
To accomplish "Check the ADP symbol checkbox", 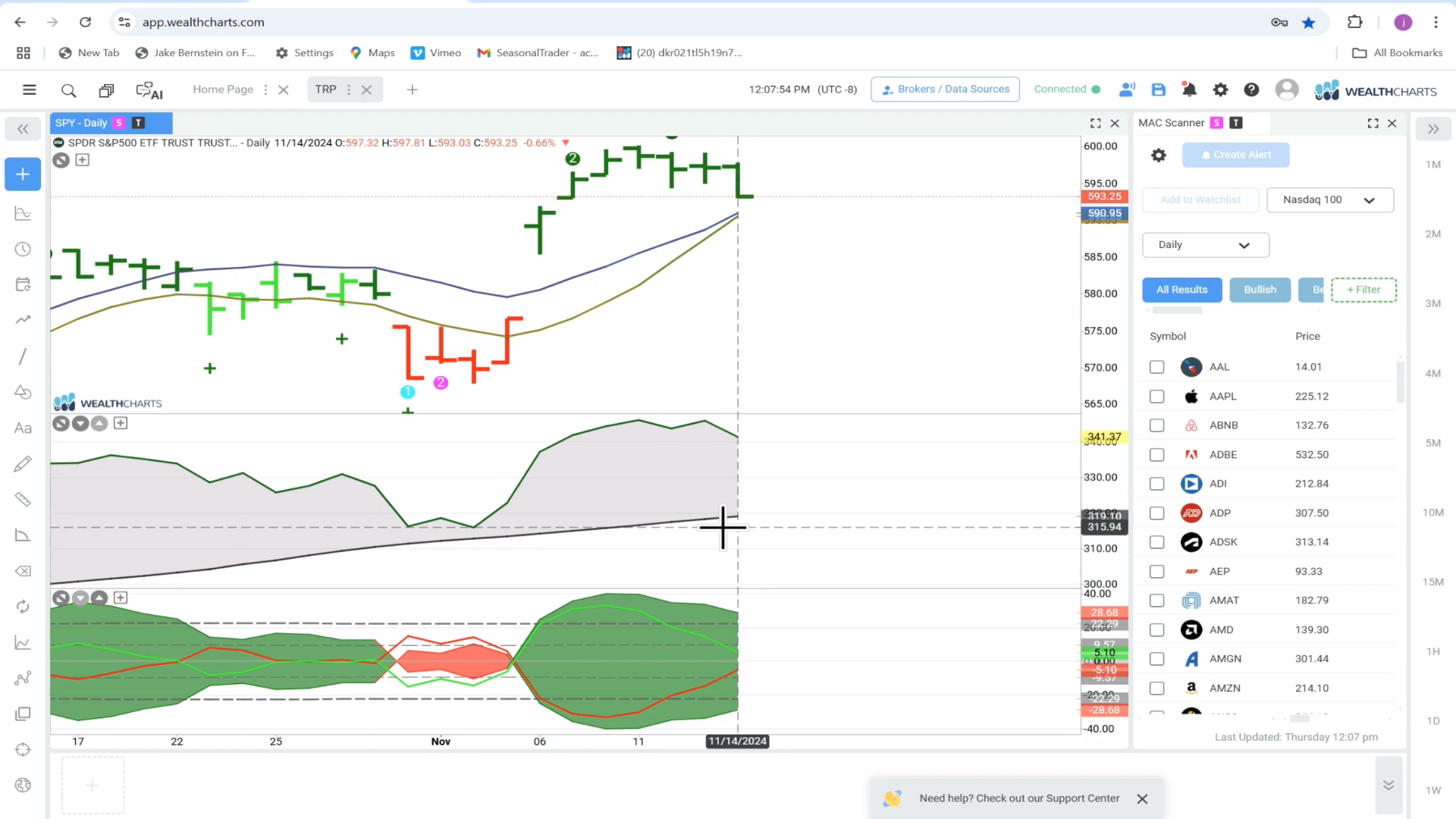I will click(1156, 513).
